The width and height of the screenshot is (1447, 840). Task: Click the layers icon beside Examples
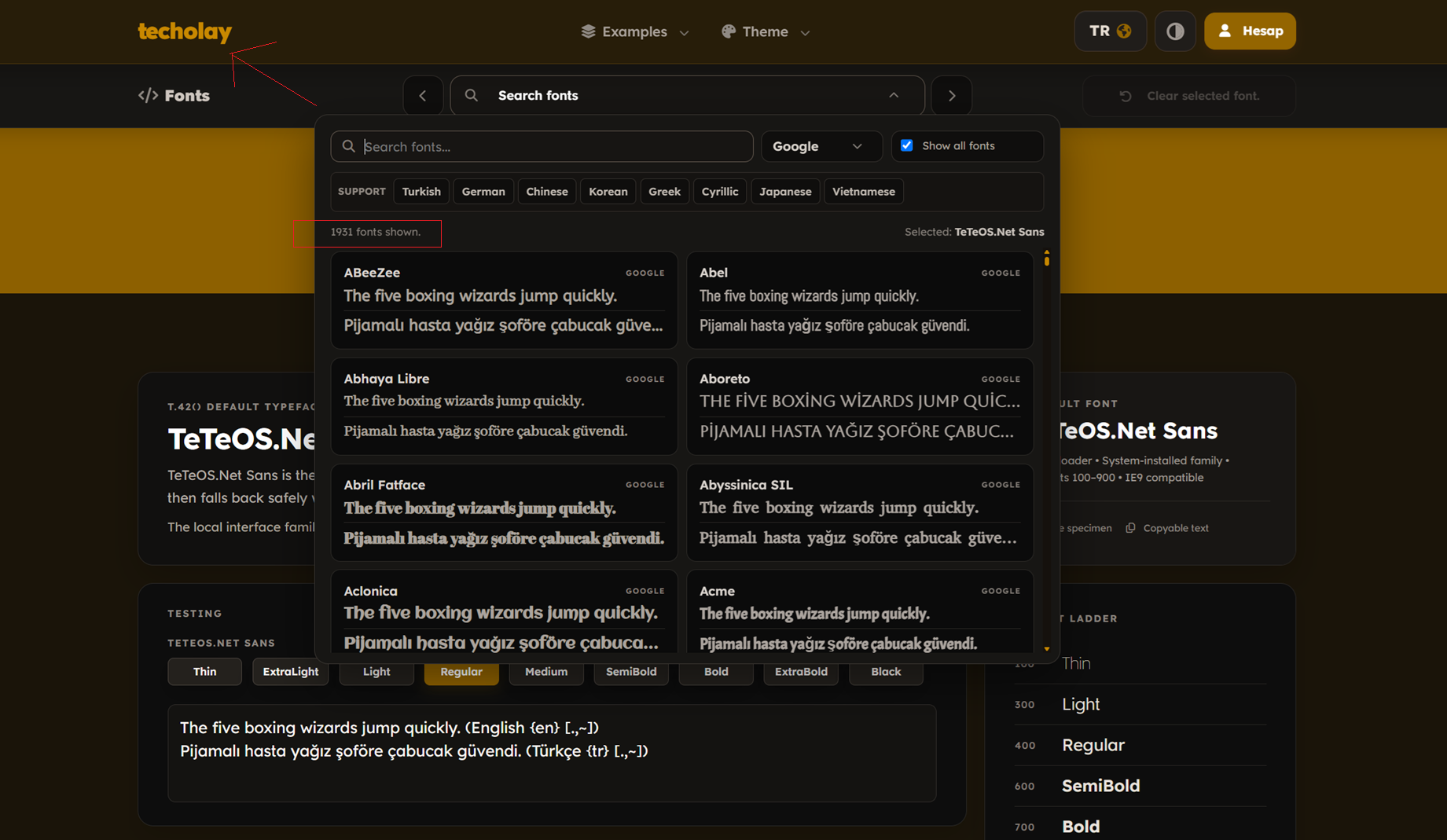588,31
